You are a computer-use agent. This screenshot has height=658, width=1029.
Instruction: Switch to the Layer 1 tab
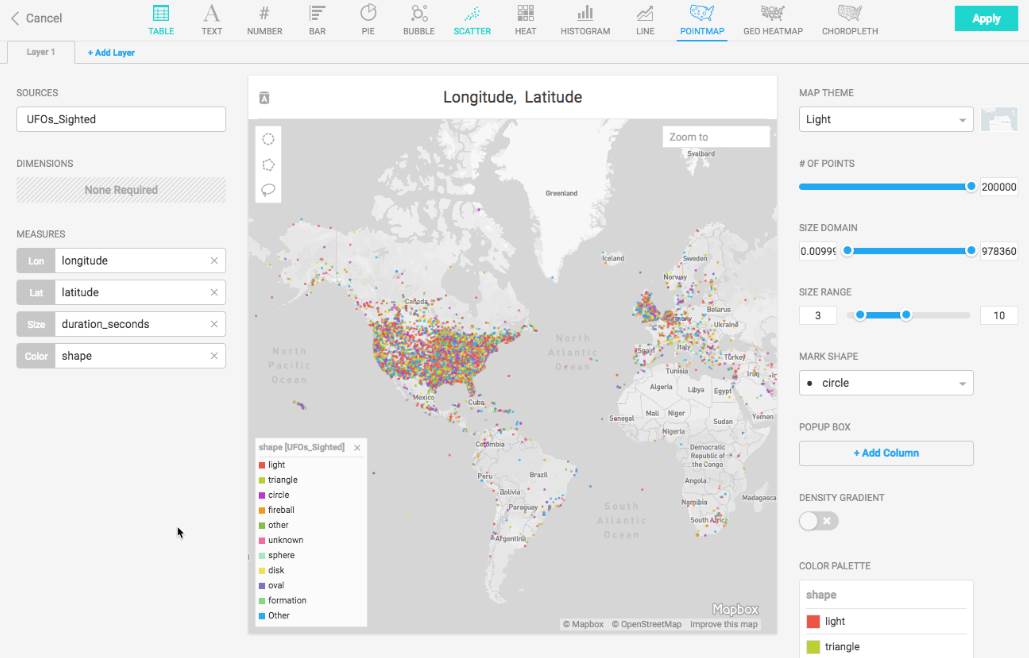(x=41, y=52)
